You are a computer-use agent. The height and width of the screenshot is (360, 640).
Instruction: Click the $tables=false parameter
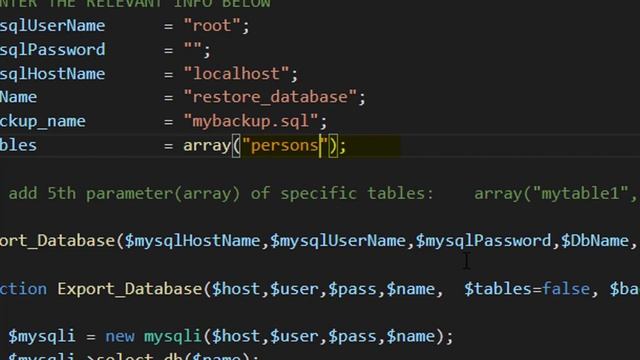point(527,289)
